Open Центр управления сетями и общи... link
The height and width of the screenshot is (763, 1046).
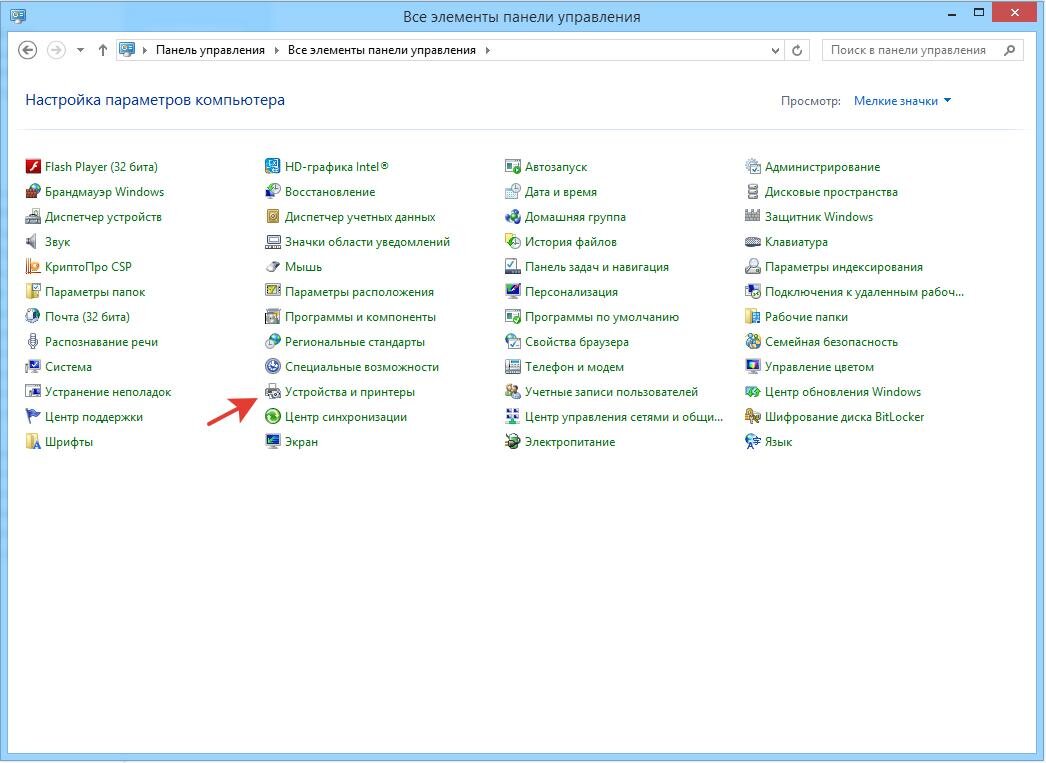pyautogui.click(x=624, y=417)
